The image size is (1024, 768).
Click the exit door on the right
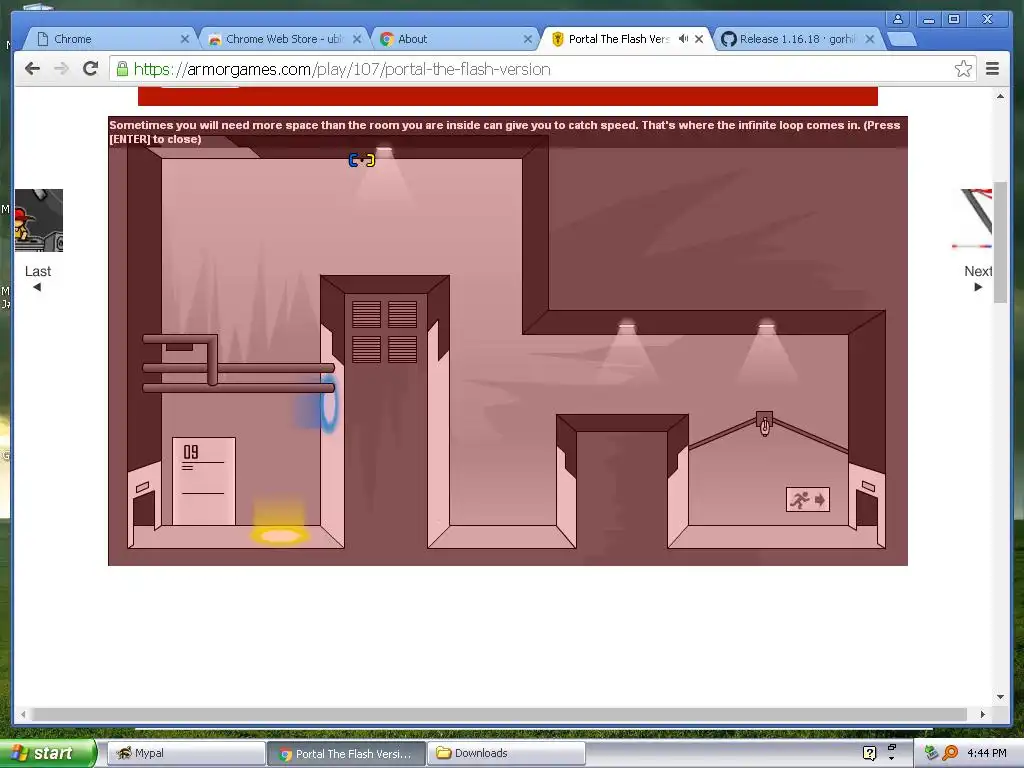click(x=867, y=507)
